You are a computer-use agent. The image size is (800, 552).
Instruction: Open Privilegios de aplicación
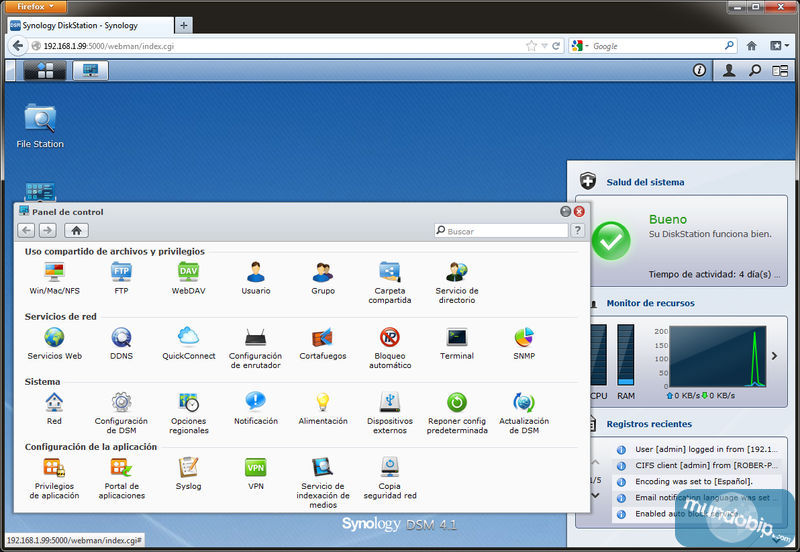(x=54, y=478)
